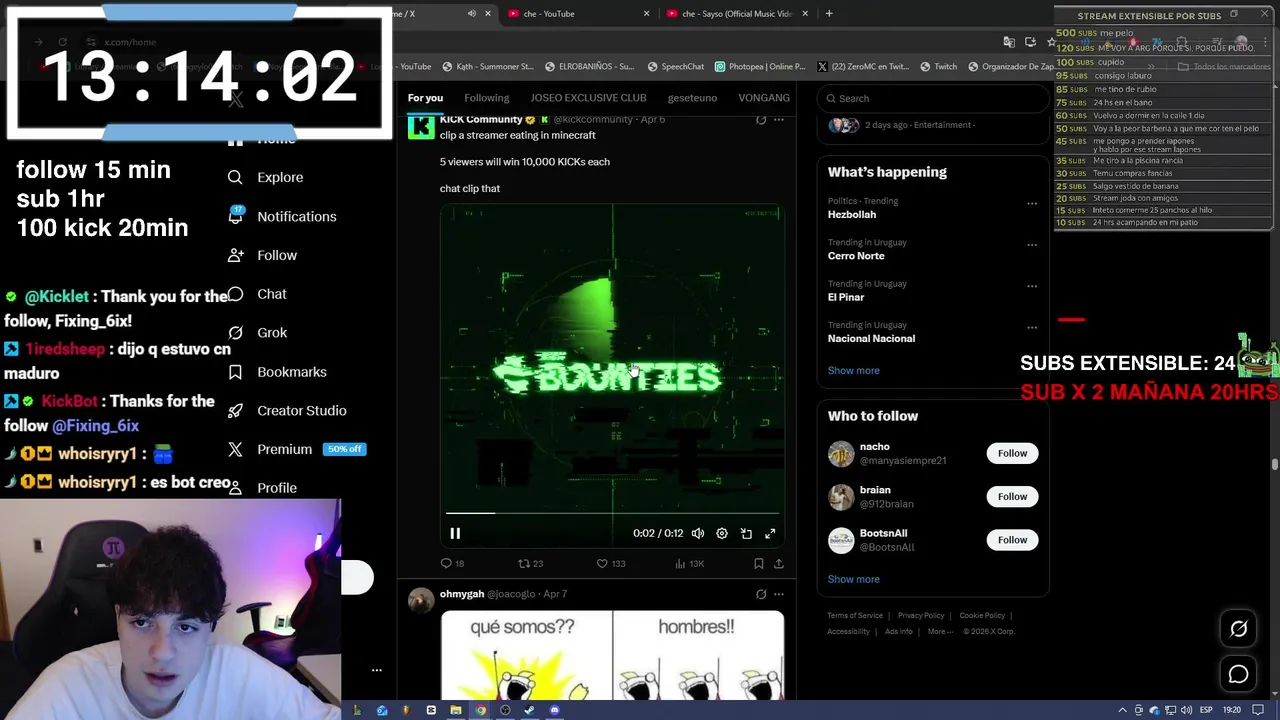Open ohmygah's qué somos meme image
The image size is (1280, 720).
pos(612,656)
